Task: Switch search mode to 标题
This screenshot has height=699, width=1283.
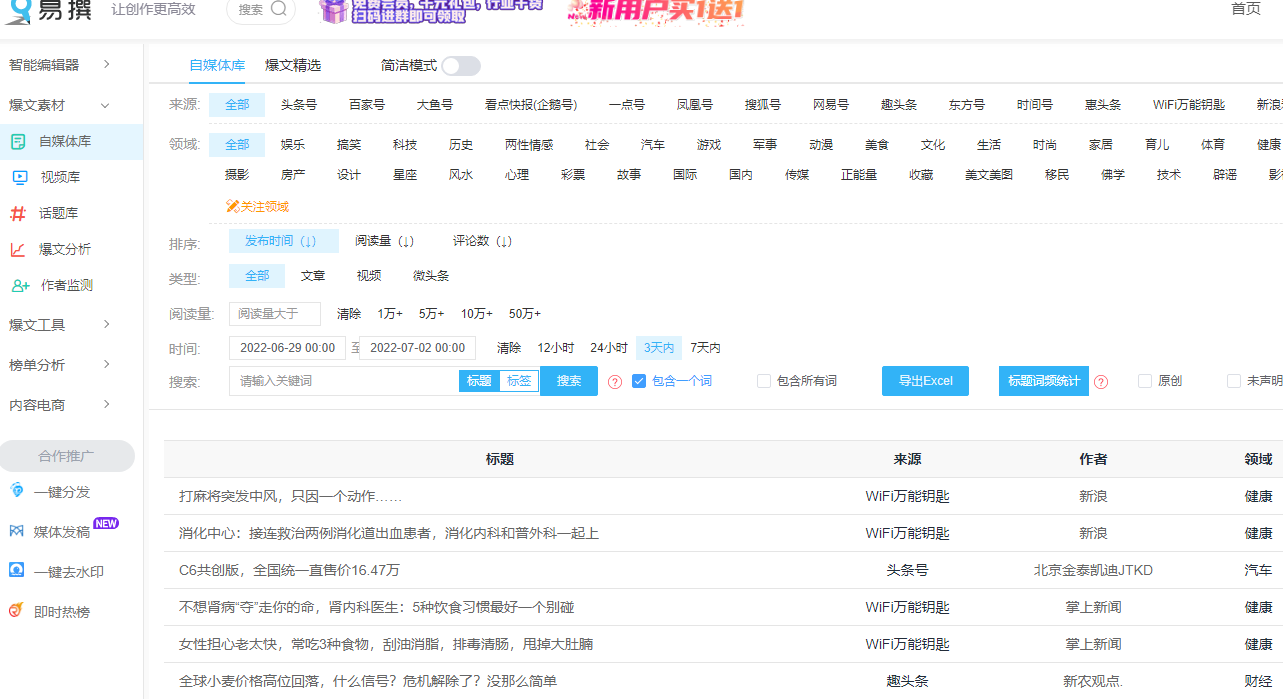Action: pos(479,381)
